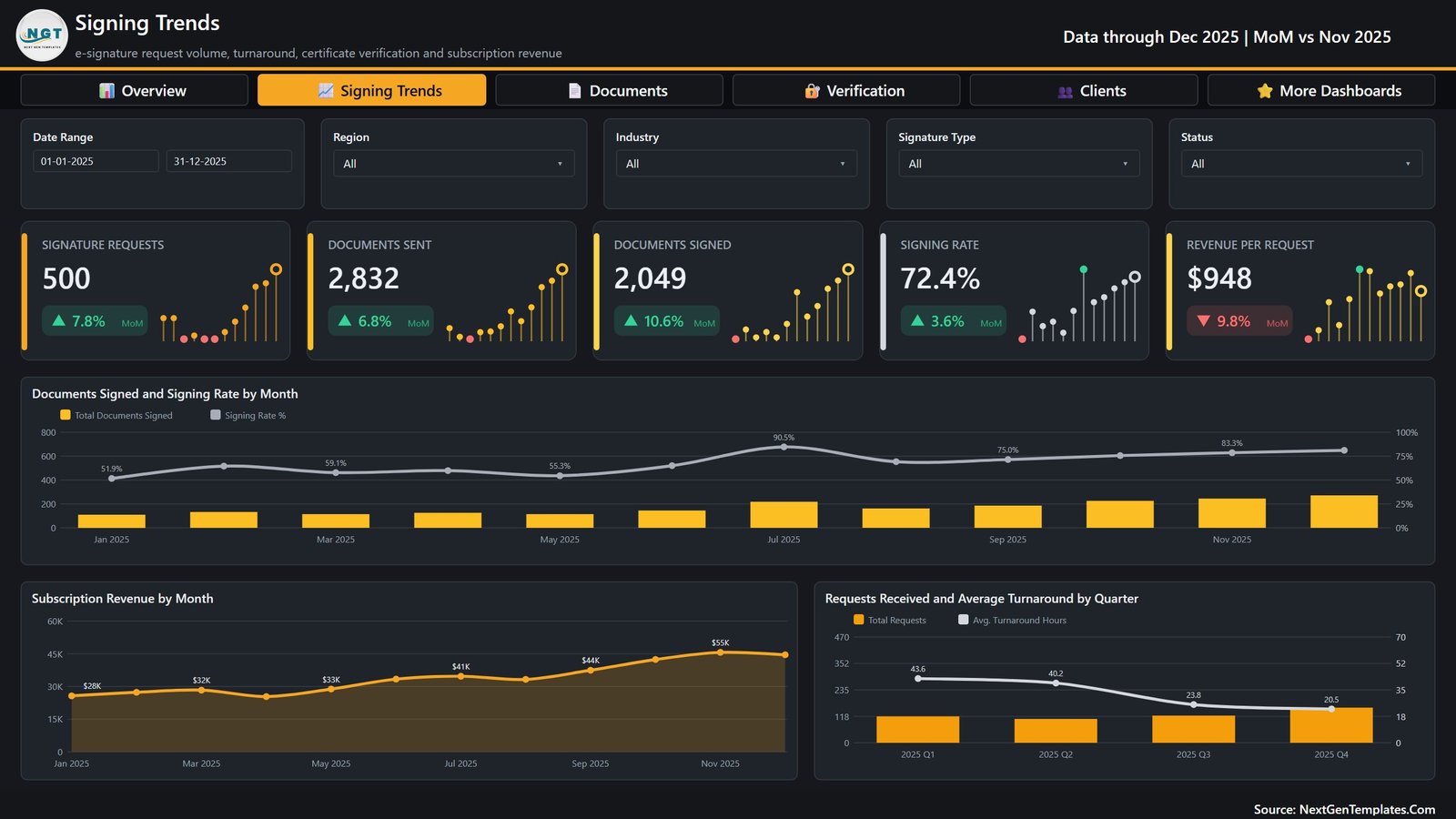Click the Overview tab chart icon
Screen dimensions: 1456x819
(107, 91)
